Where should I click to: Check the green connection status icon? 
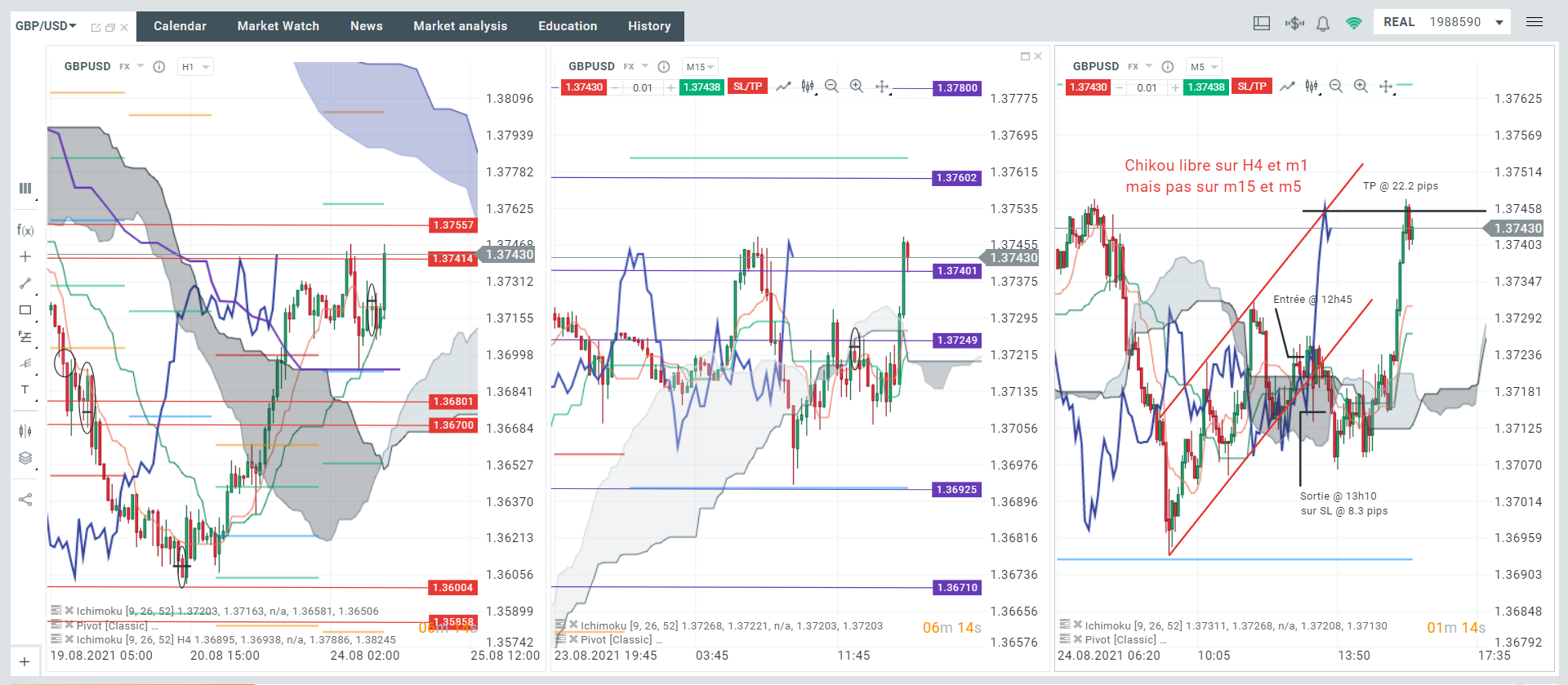1354,23
